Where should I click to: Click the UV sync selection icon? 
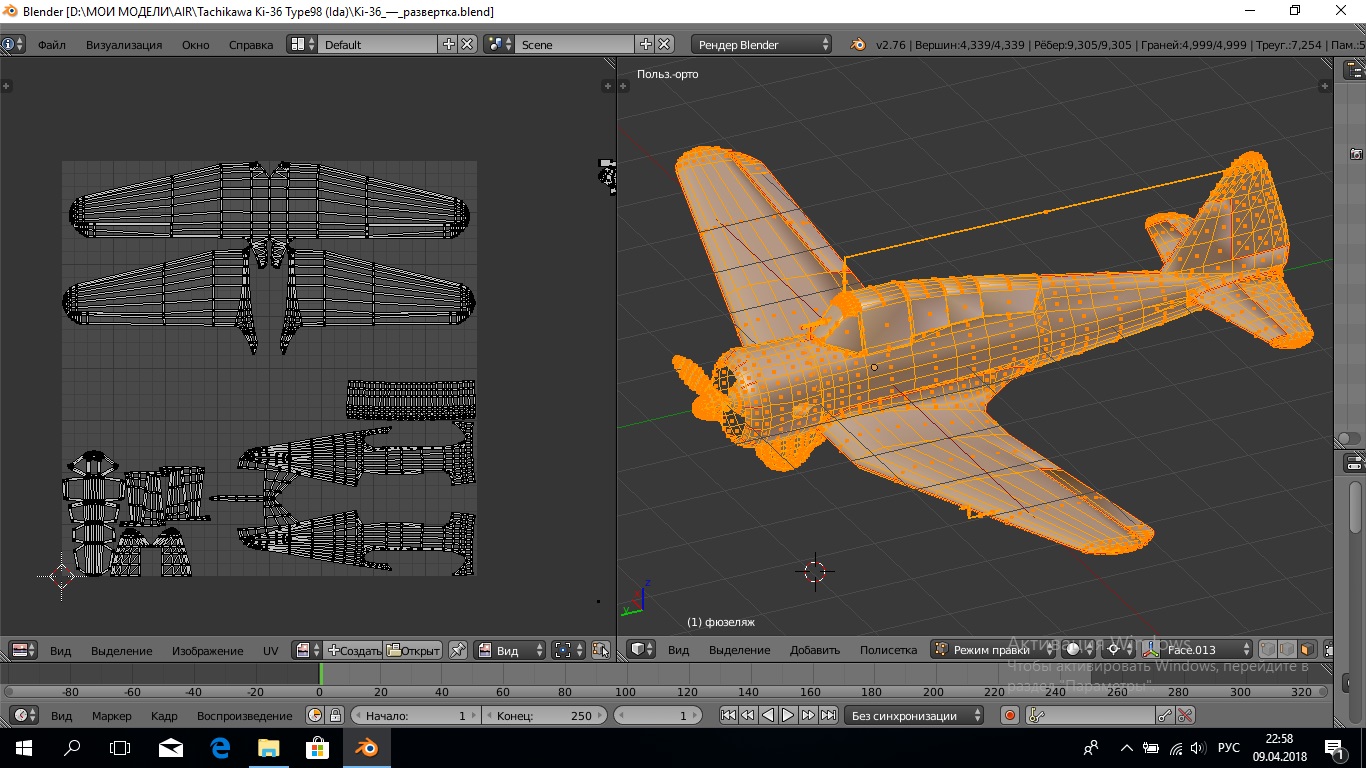pos(600,650)
